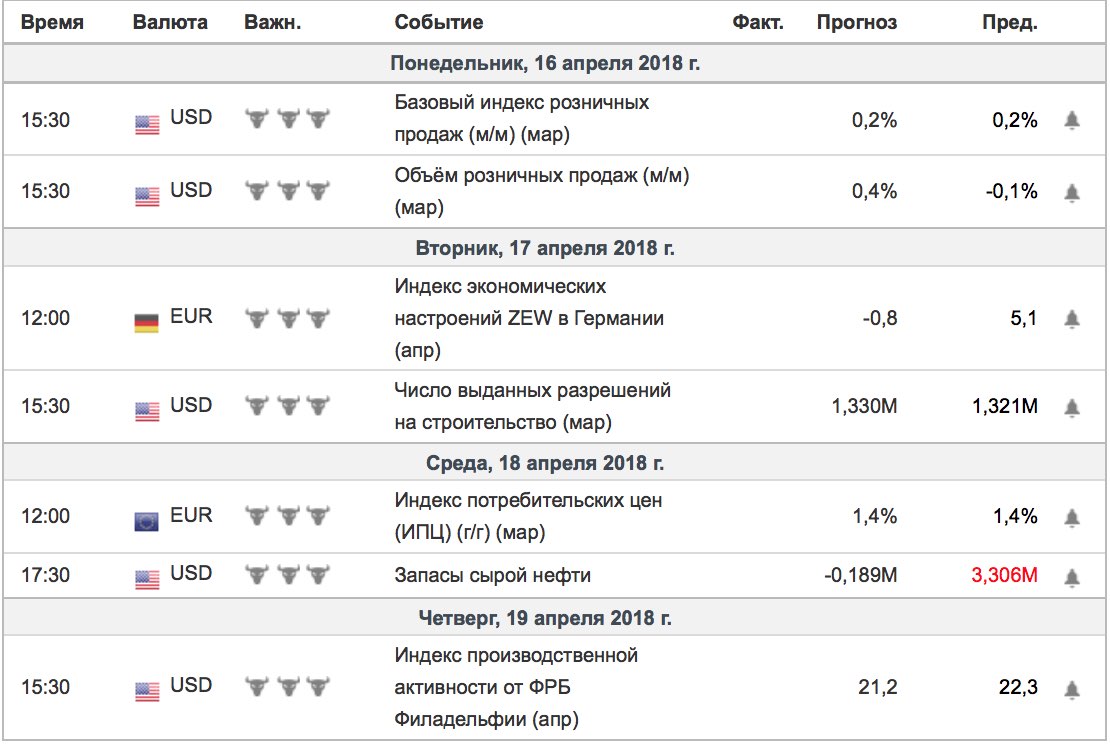The height and width of the screenshot is (744, 1110).
Task: Click the bell icon for the ZEW Германии row
Action: coord(1072,319)
